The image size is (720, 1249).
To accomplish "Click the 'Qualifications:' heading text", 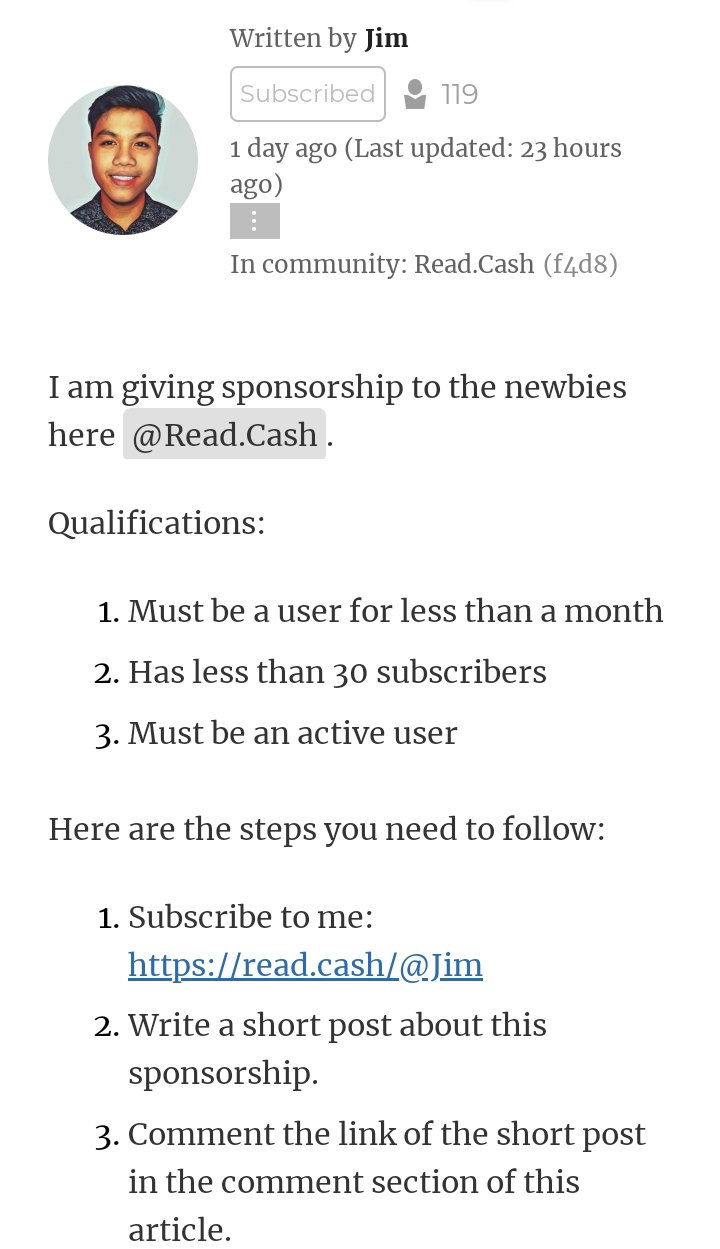I will pos(157,523).
